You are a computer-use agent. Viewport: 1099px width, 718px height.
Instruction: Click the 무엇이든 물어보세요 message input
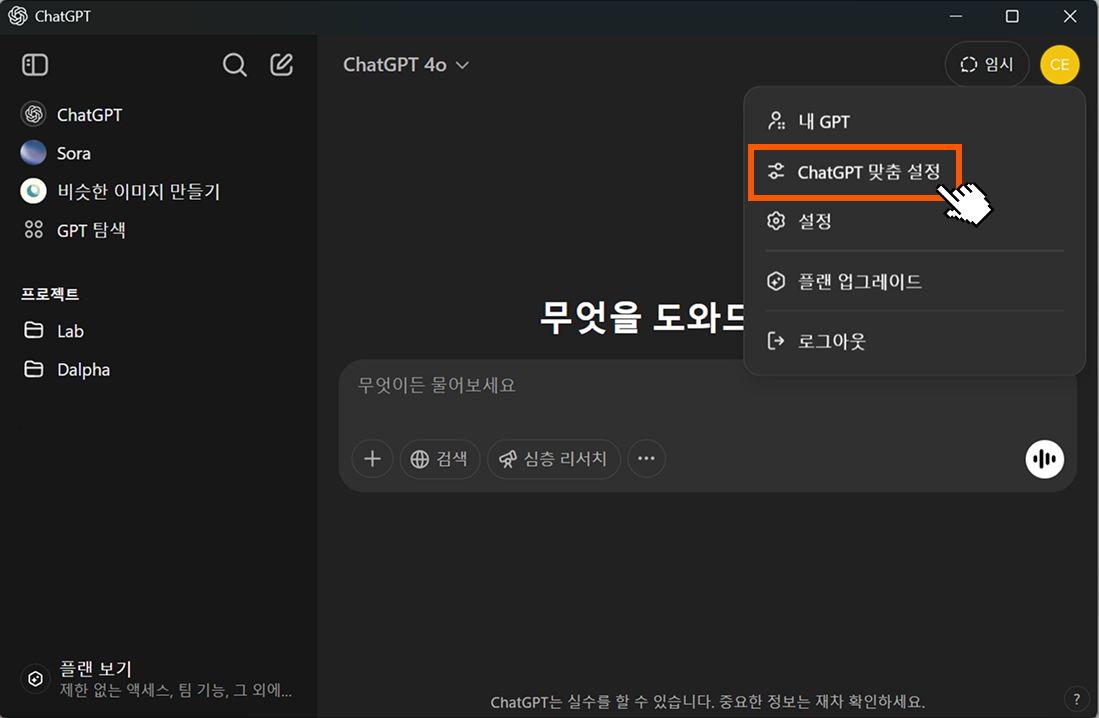(700, 386)
